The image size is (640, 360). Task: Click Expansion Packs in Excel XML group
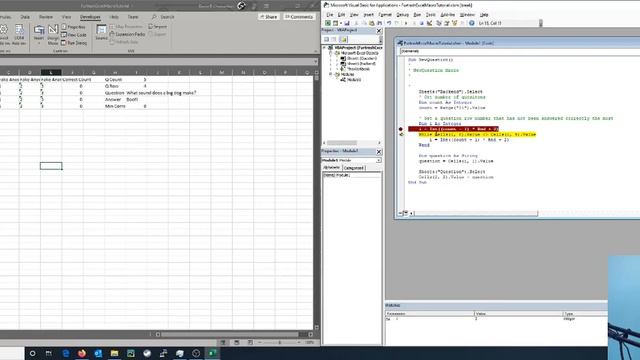[x=127, y=34]
